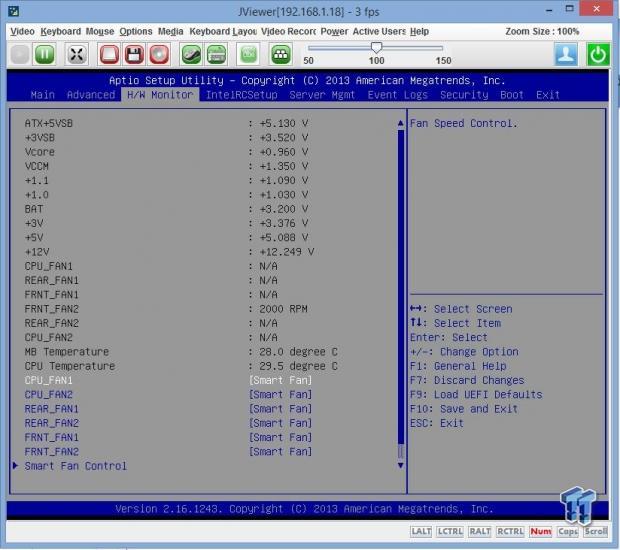The height and width of the screenshot is (550, 620).
Task: Switch to the Boot tab
Action: pyautogui.click(x=512, y=95)
